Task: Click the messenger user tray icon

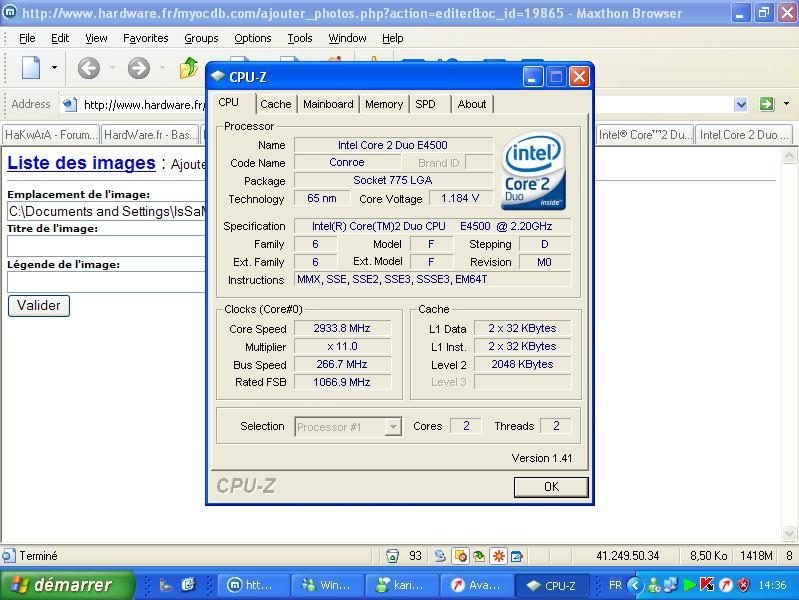Action: [x=654, y=585]
